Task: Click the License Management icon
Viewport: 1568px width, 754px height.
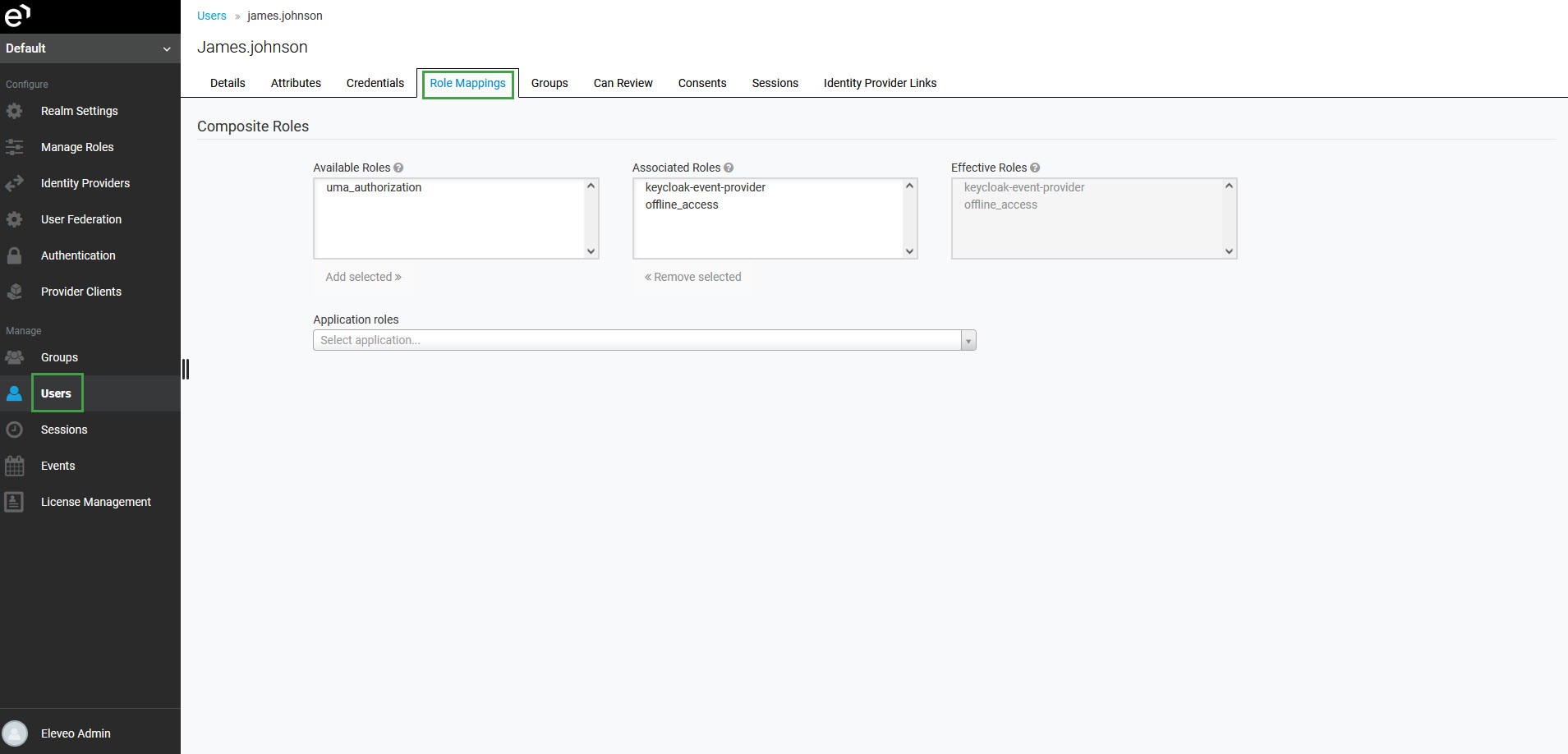Action: click(15, 502)
